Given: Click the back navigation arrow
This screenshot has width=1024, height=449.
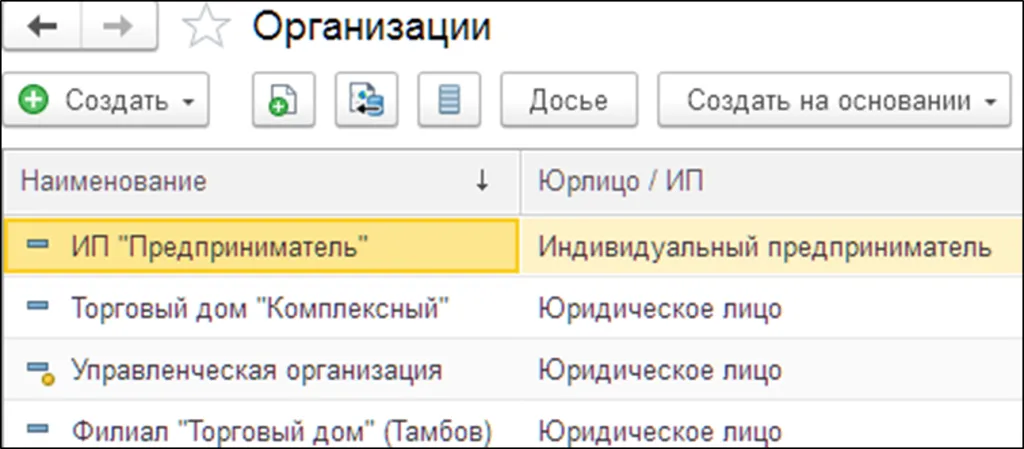Looking at the screenshot, I should (x=42, y=28).
